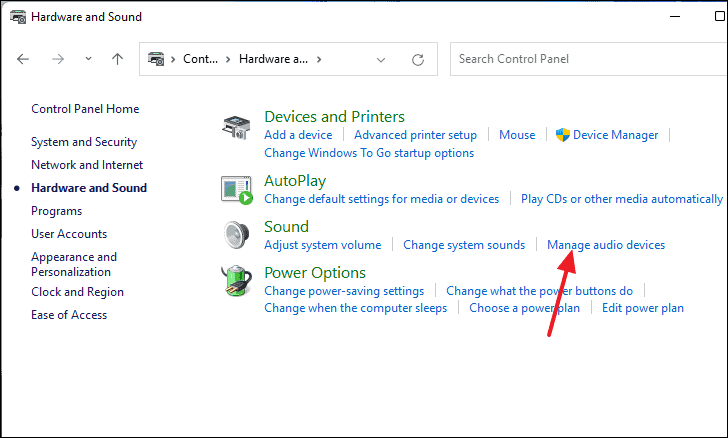The width and height of the screenshot is (728, 438).
Task: Open Mouse settings link
Action: click(x=517, y=135)
